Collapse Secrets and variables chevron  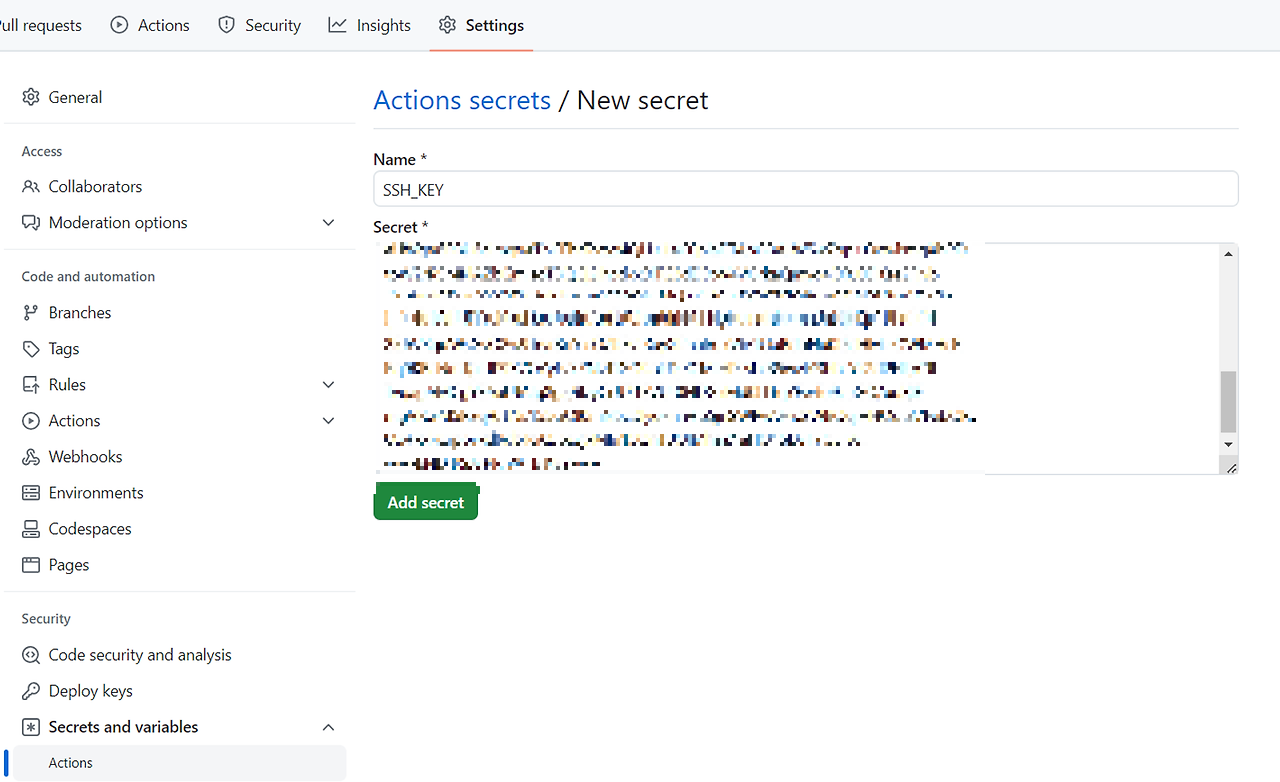tap(328, 727)
